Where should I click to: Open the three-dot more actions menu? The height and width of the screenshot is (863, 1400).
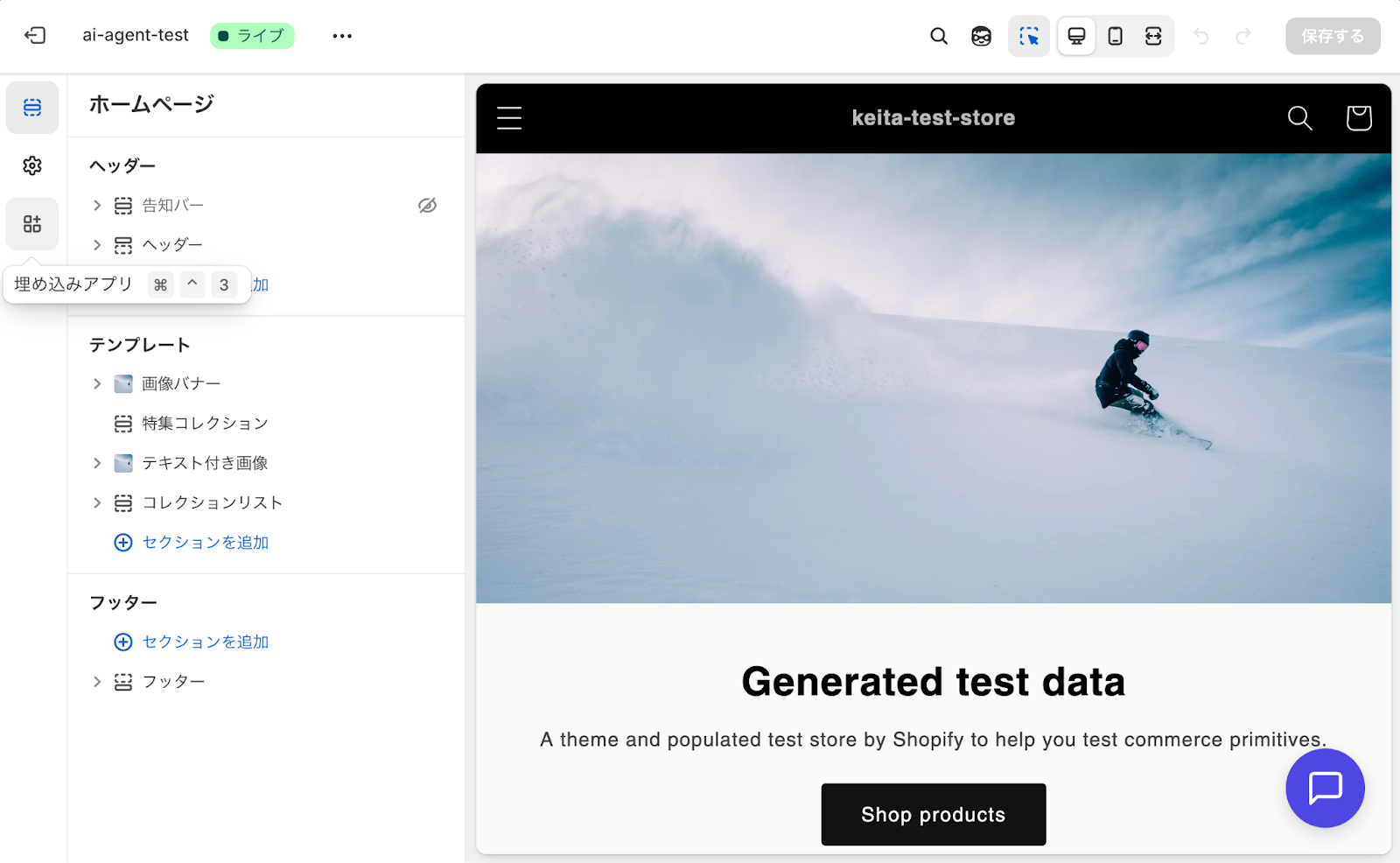[x=342, y=36]
